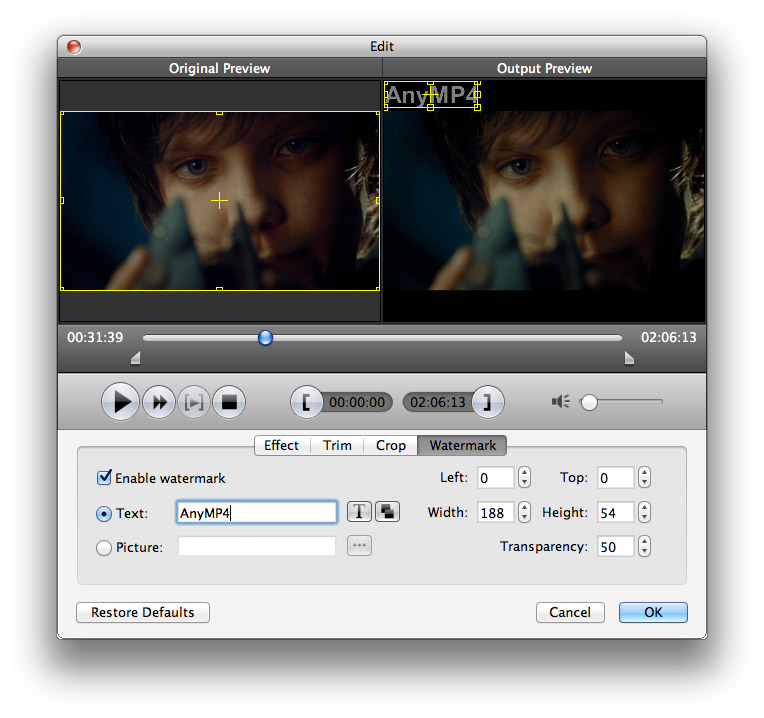Mute the volume speaker icon
The width and height of the screenshot is (764, 718).
click(x=560, y=402)
